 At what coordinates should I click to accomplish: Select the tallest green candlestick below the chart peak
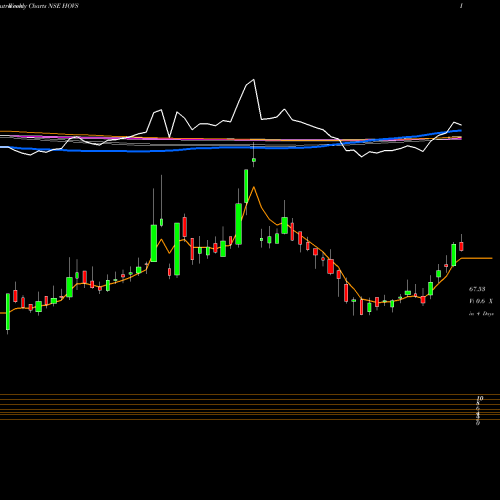(x=238, y=224)
